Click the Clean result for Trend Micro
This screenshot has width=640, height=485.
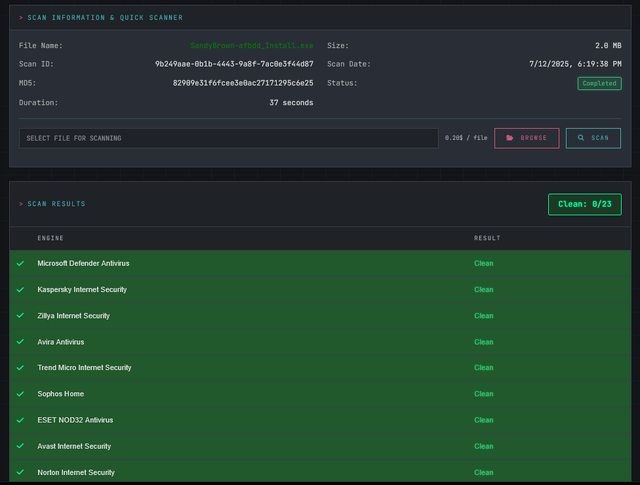coord(484,367)
